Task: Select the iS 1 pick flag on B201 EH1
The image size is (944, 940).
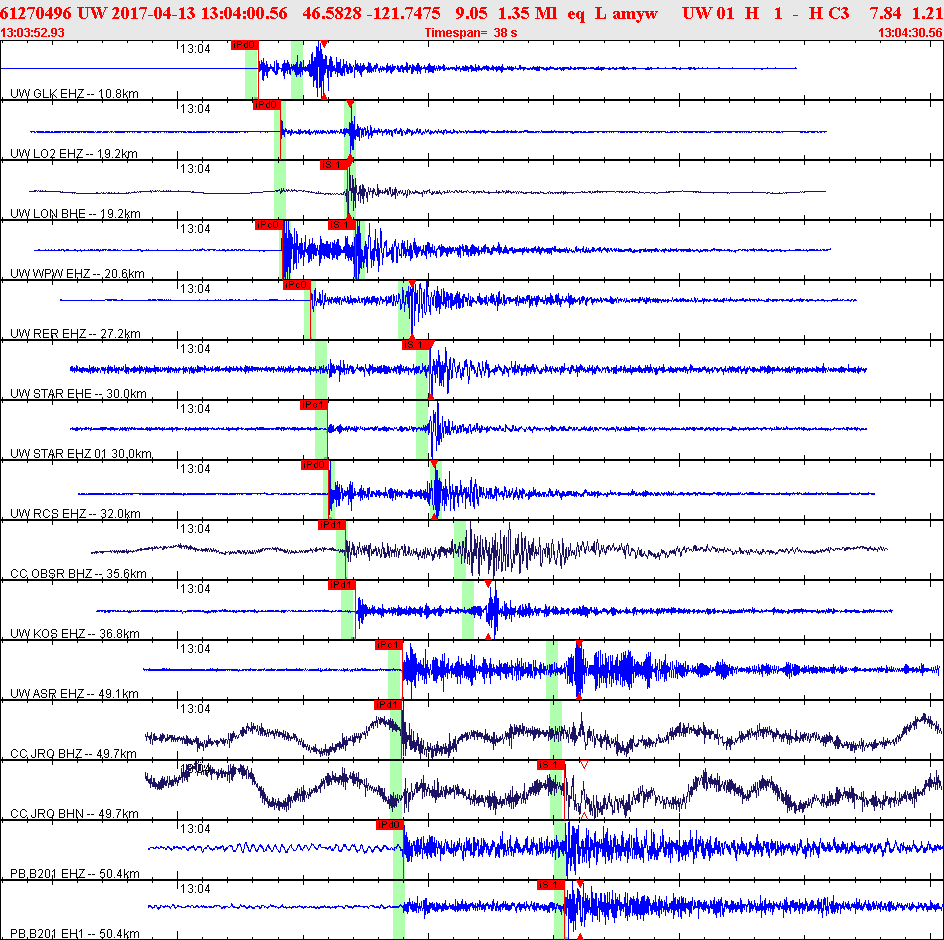Action: (551, 885)
